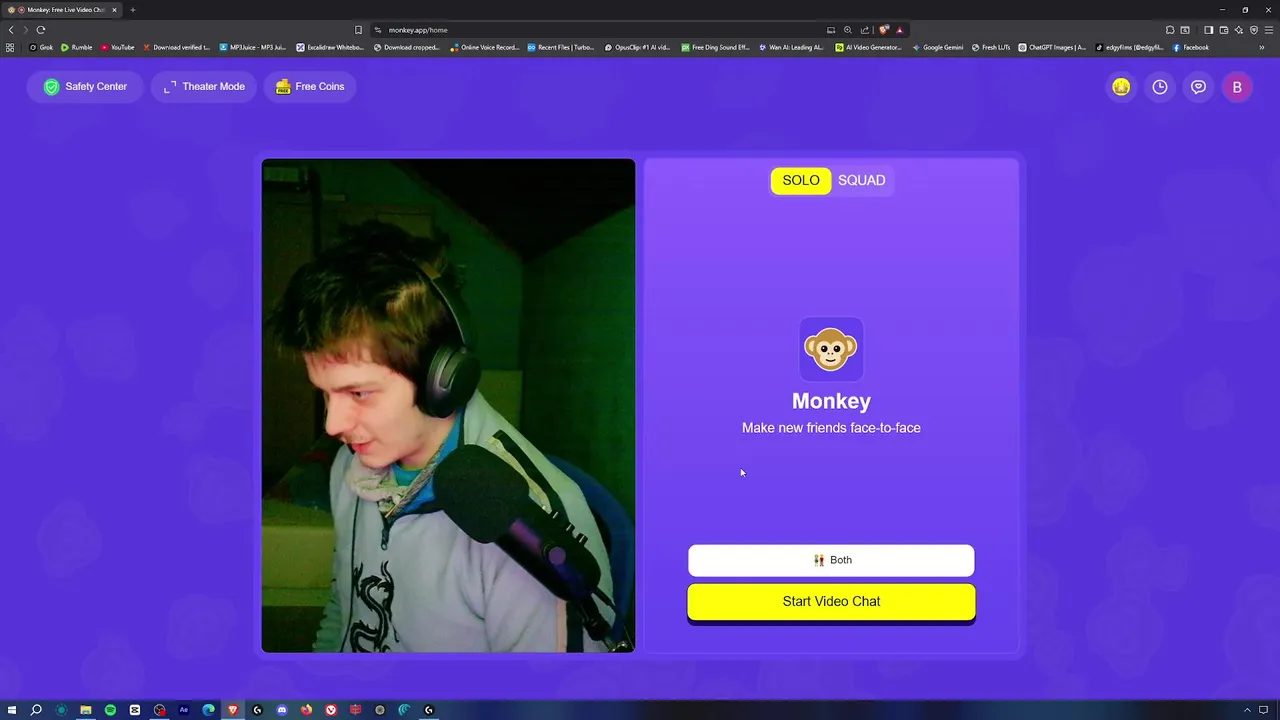The height and width of the screenshot is (720, 1280).
Task: Open the profile avatar labeled B
Action: coord(1237,87)
